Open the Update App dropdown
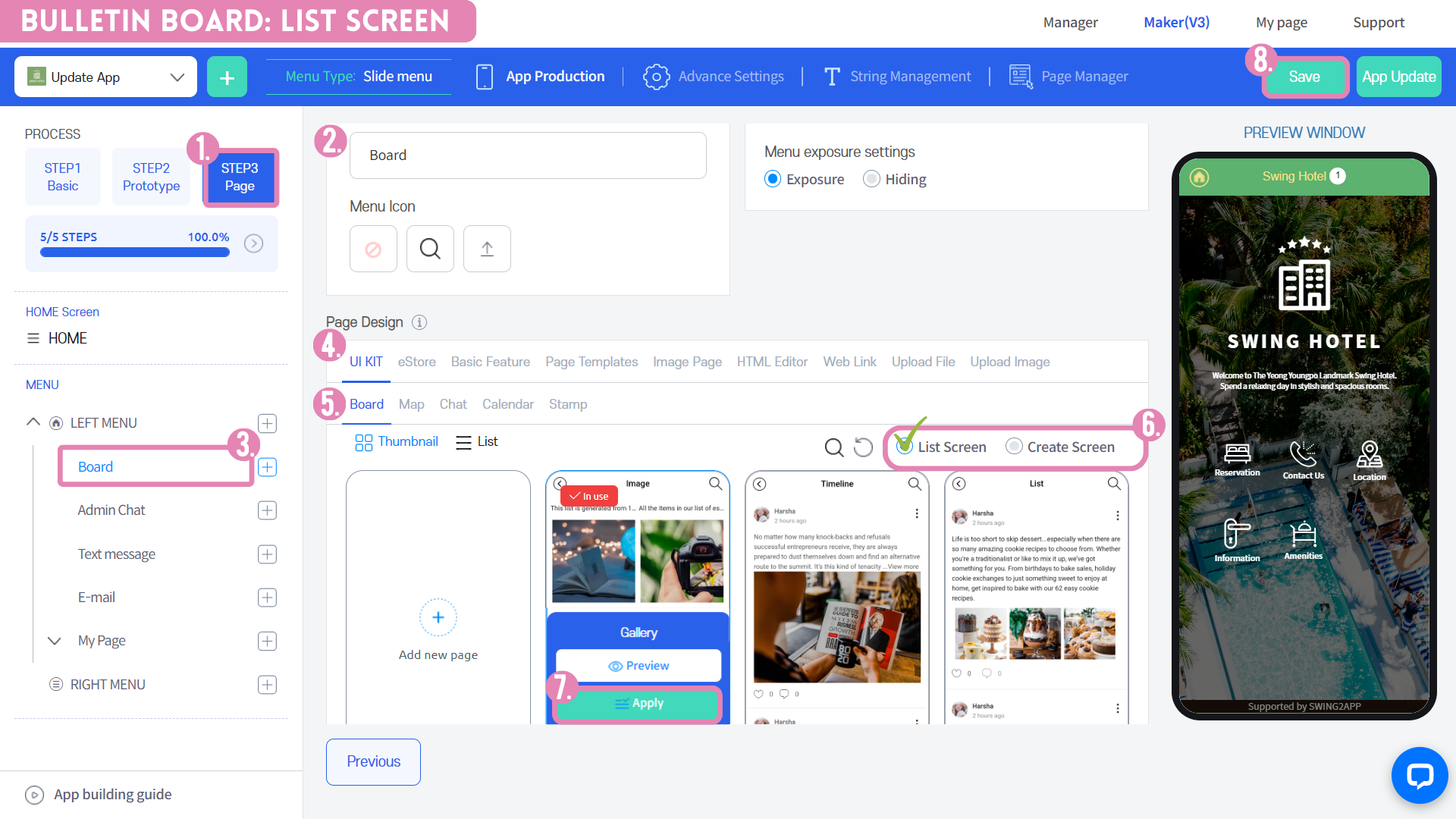Screen dimensions: 1456x819 click(x=105, y=77)
